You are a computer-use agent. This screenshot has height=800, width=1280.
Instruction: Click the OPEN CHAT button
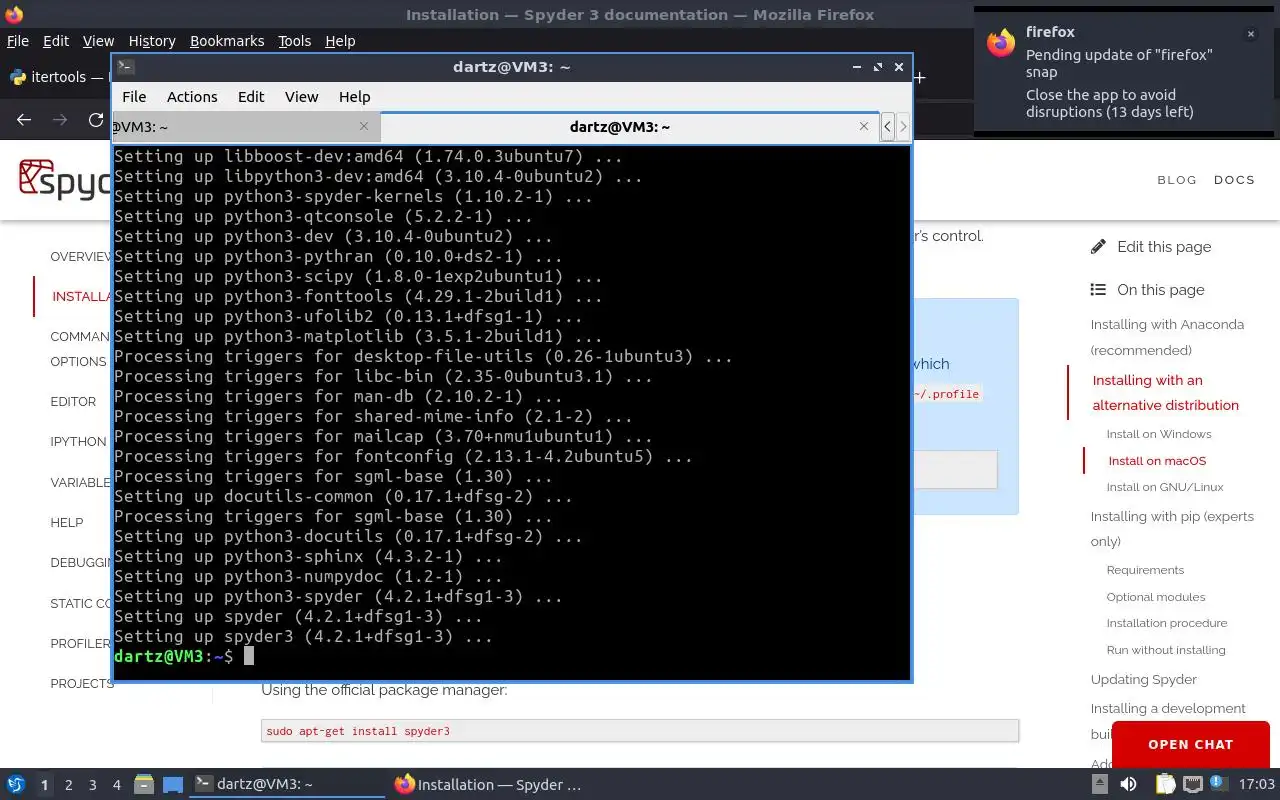coord(1190,744)
